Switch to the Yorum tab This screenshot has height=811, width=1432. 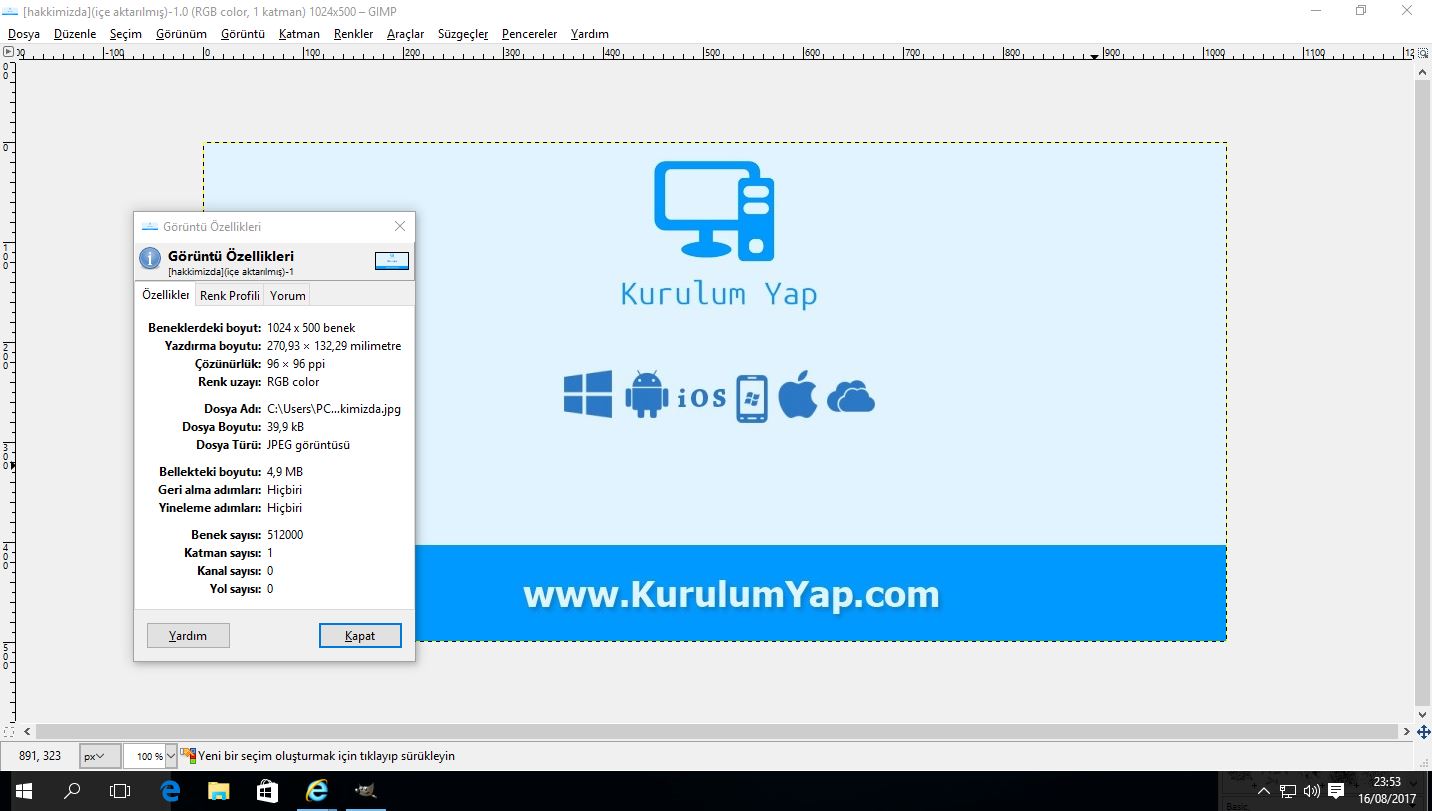point(288,295)
